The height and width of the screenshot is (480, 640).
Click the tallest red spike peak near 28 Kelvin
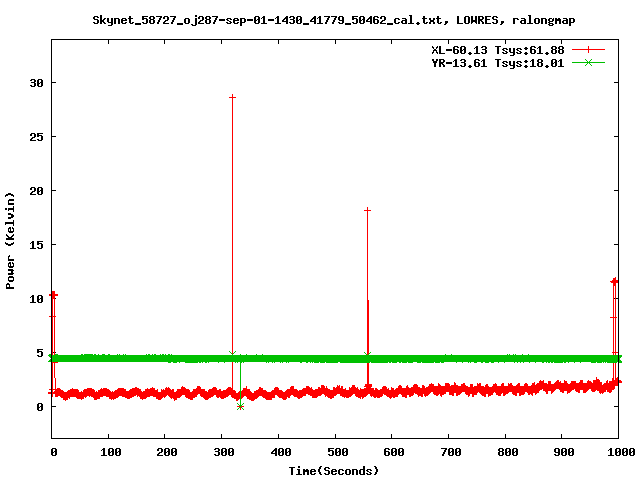pyautogui.click(x=232, y=97)
